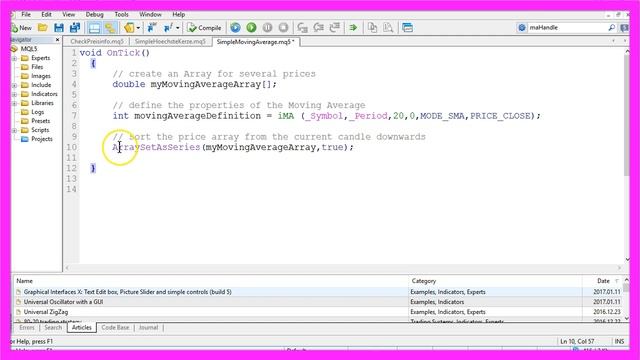This screenshot has height=360, width=640.
Task: Switch to the Articles tab in Toolbox
Action: coord(82,327)
